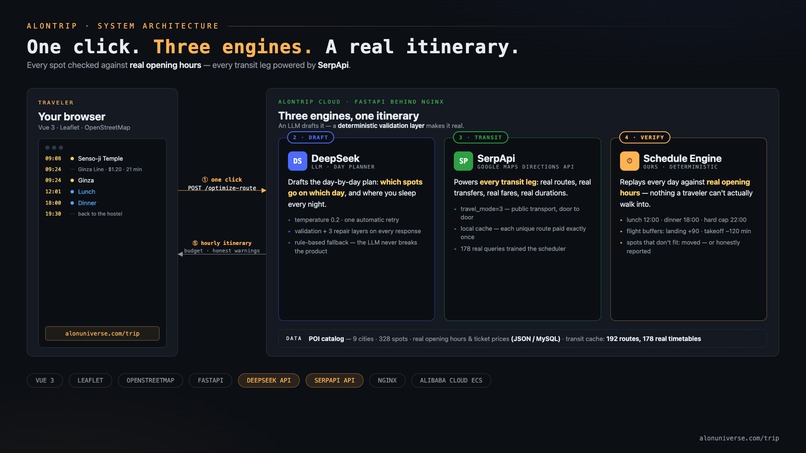Click the 'LLM · DAY PLANNER' subtitle

[x=343, y=167]
